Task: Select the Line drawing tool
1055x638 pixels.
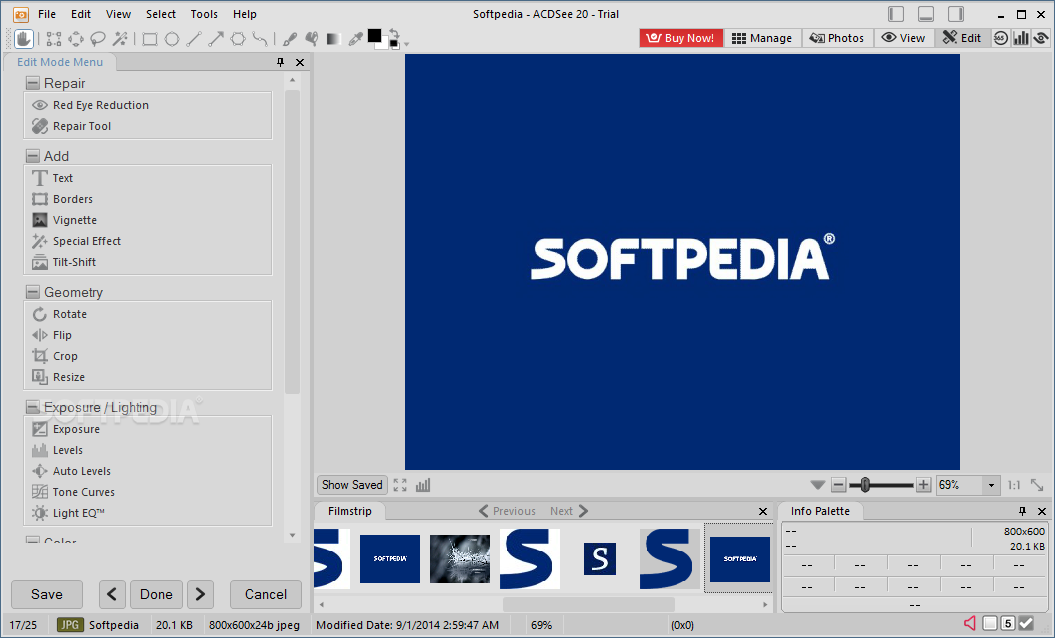Action: point(194,39)
